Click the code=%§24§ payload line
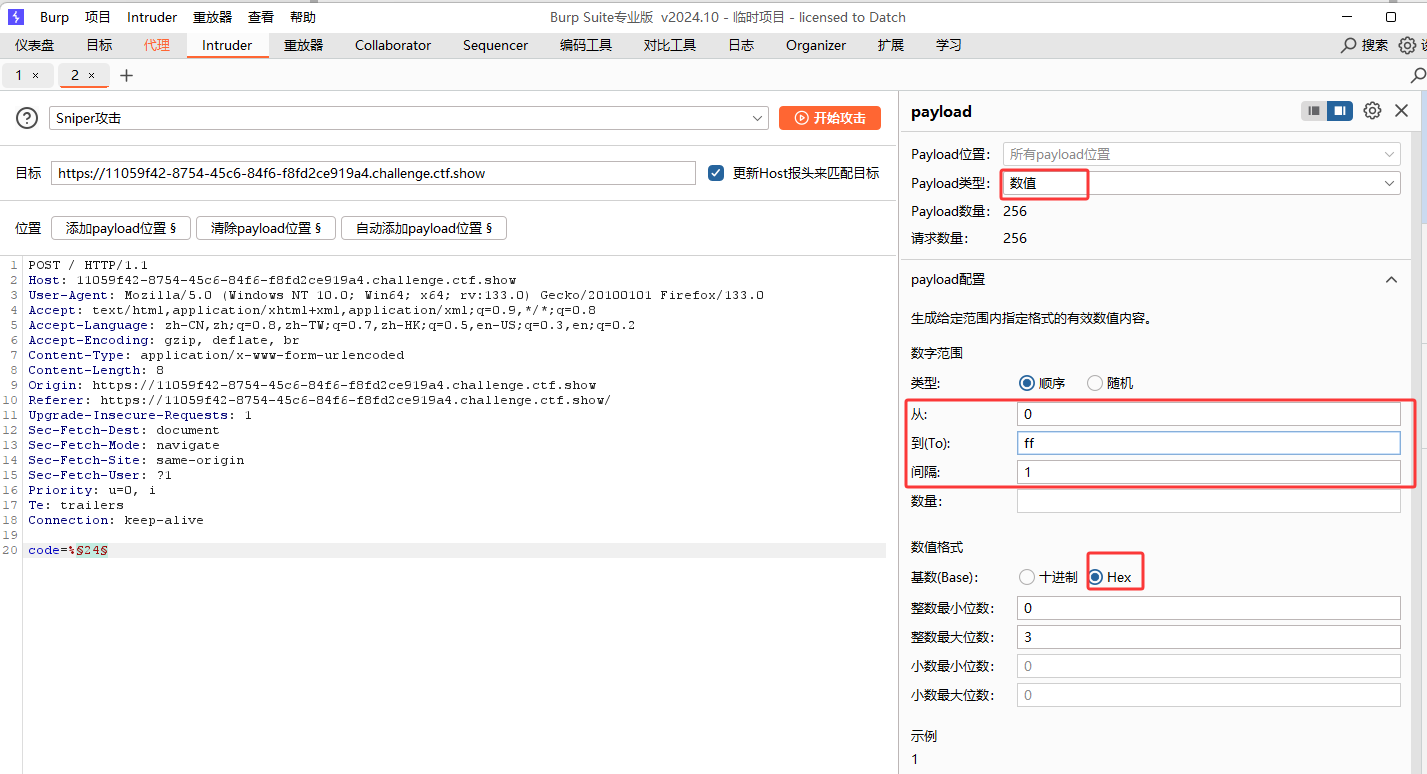The height and width of the screenshot is (774, 1427). click(x=68, y=551)
